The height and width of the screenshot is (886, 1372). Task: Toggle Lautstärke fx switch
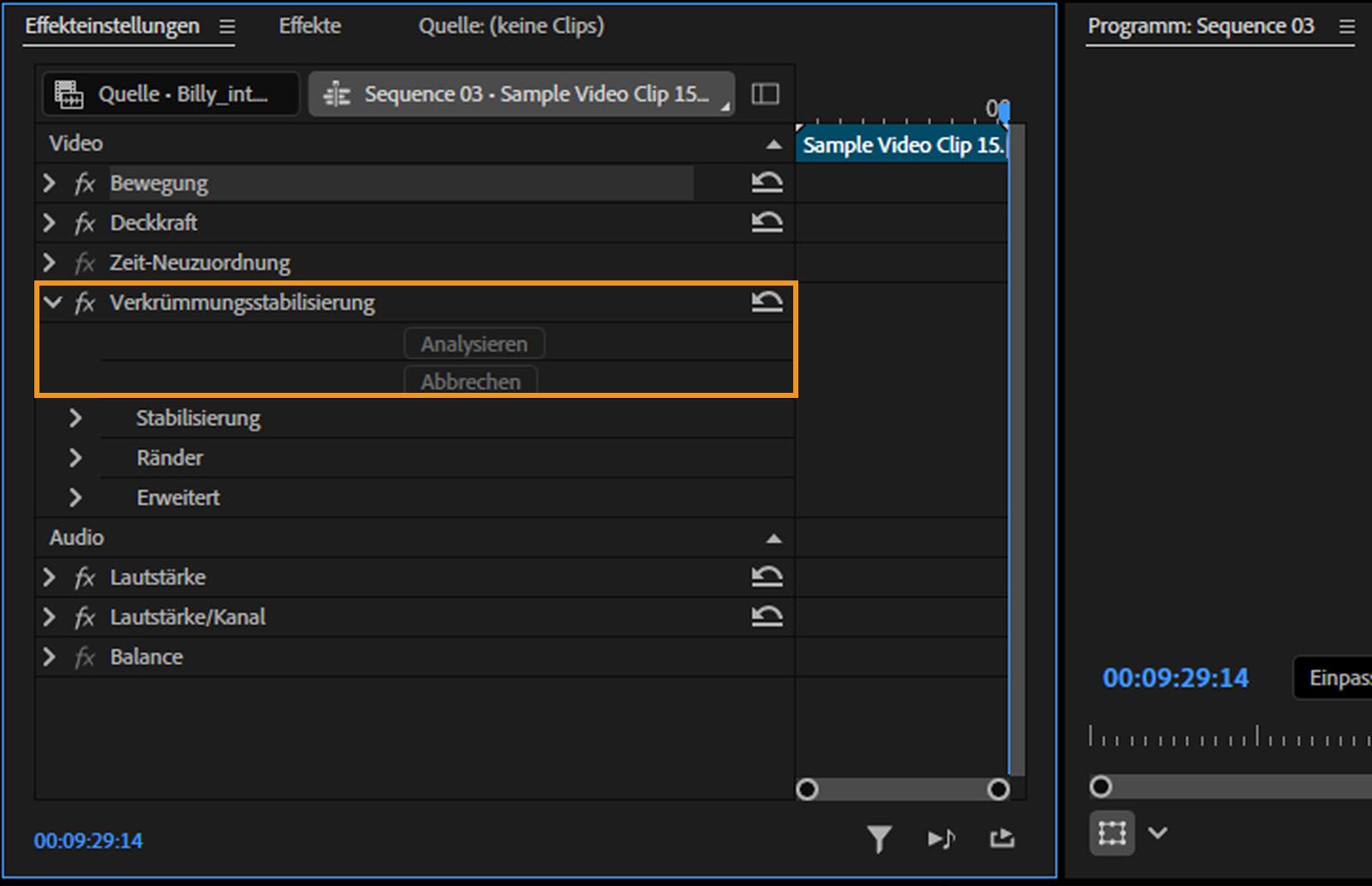pyautogui.click(x=84, y=577)
